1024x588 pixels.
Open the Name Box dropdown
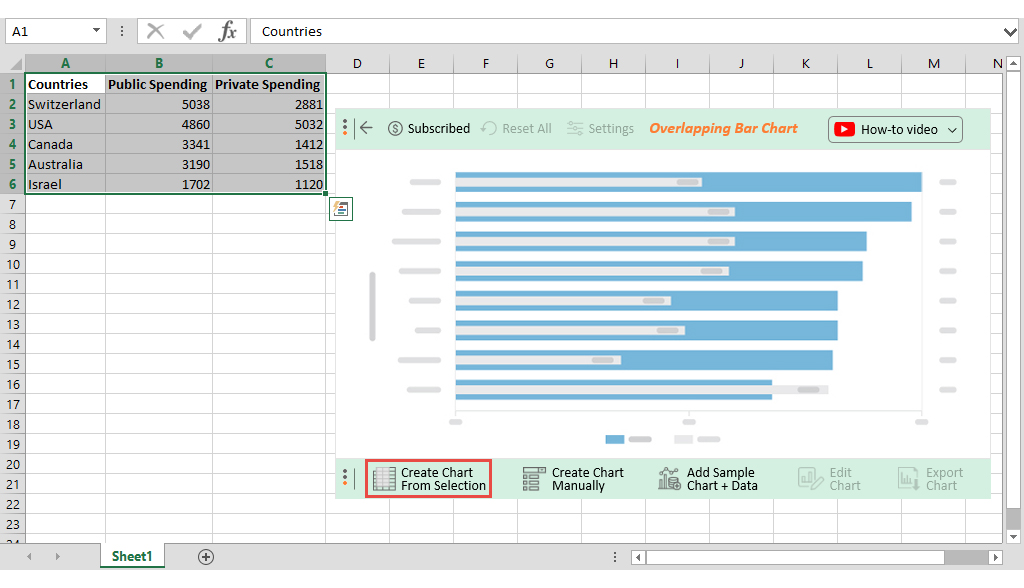coord(95,30)
